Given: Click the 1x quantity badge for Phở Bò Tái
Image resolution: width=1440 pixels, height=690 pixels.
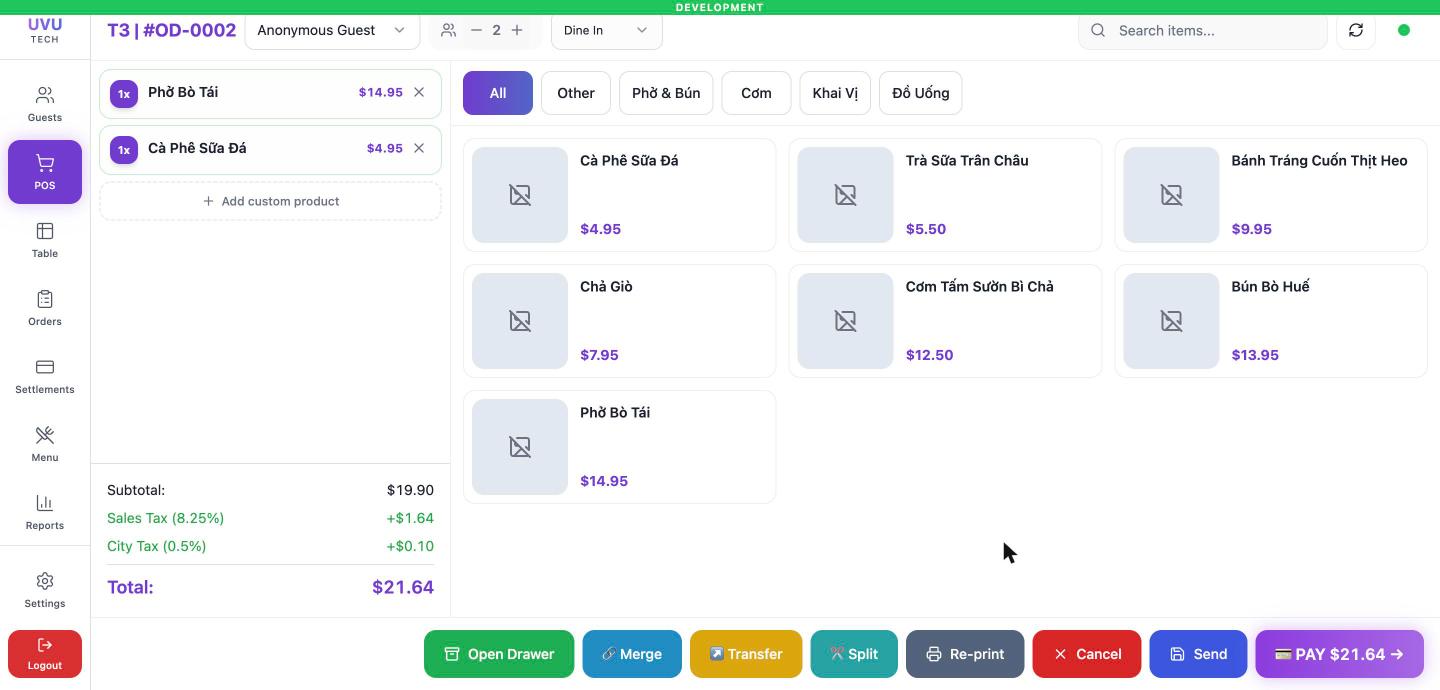Looking at the screenshot, I should (x=124, y=94).
